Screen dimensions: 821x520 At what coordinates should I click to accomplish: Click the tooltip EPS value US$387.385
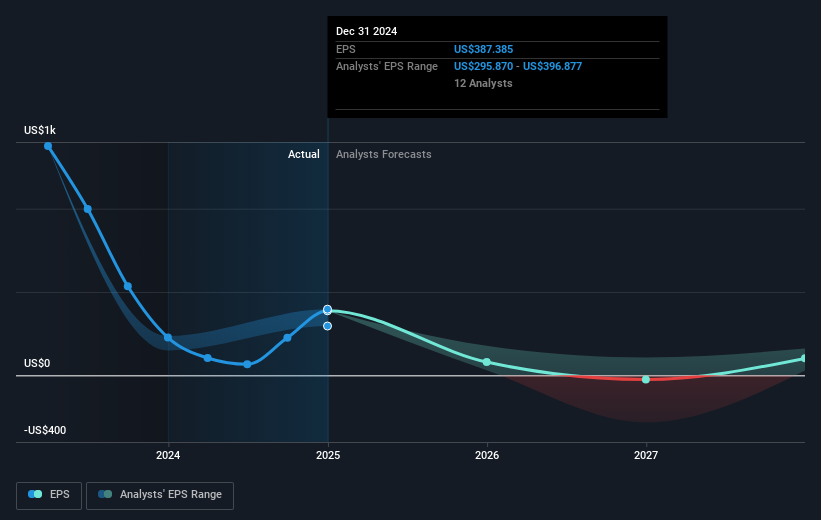pyautogui.click(x=483, y=49)
